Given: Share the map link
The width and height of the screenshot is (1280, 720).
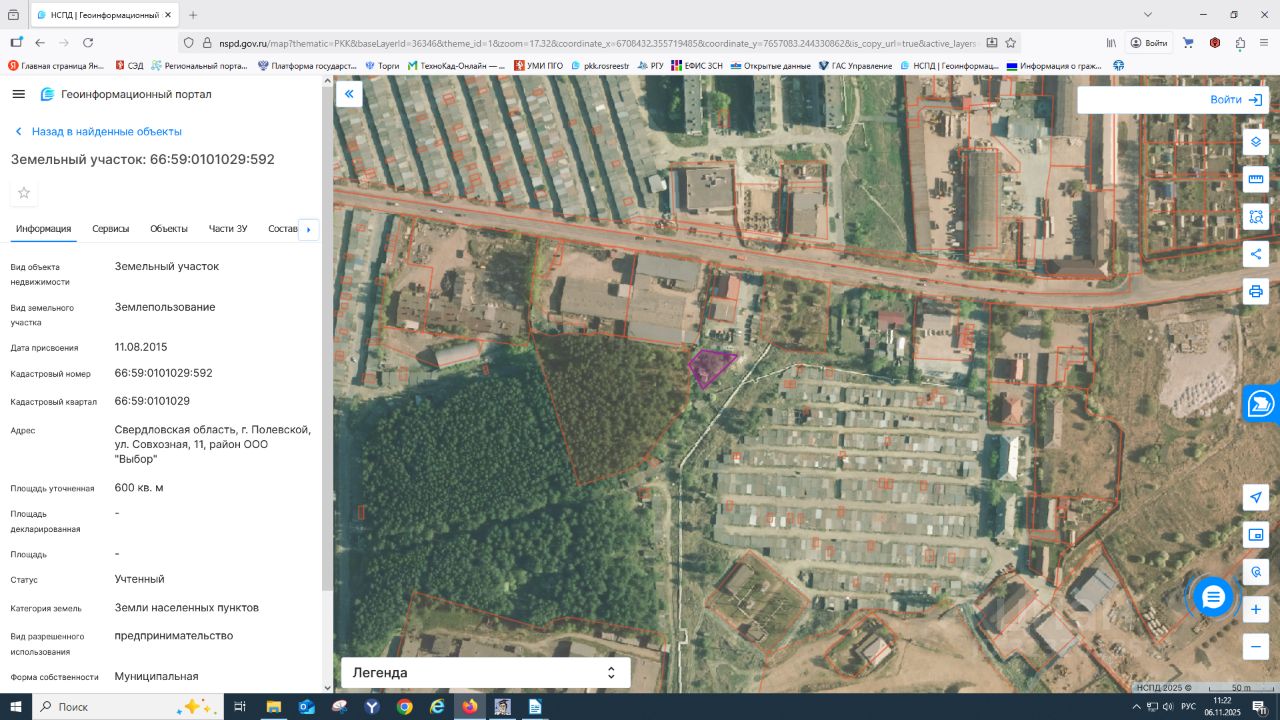Looking at the screenshot, I should 1256,254.
